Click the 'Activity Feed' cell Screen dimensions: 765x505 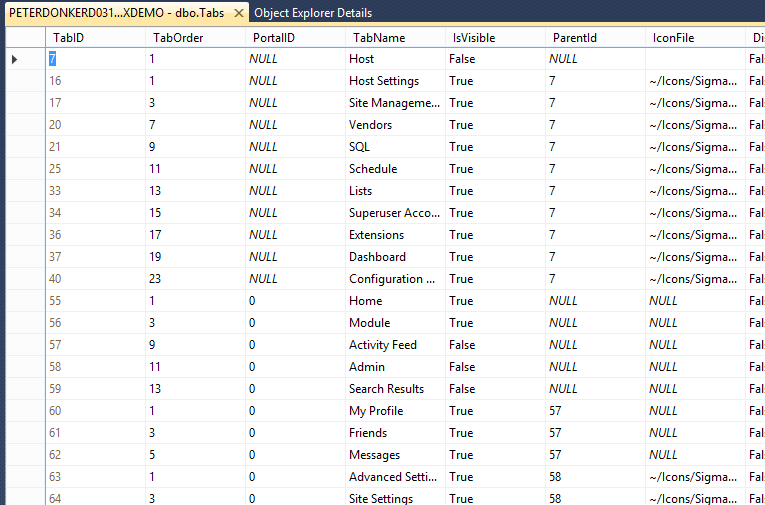[x=395, y=345]
